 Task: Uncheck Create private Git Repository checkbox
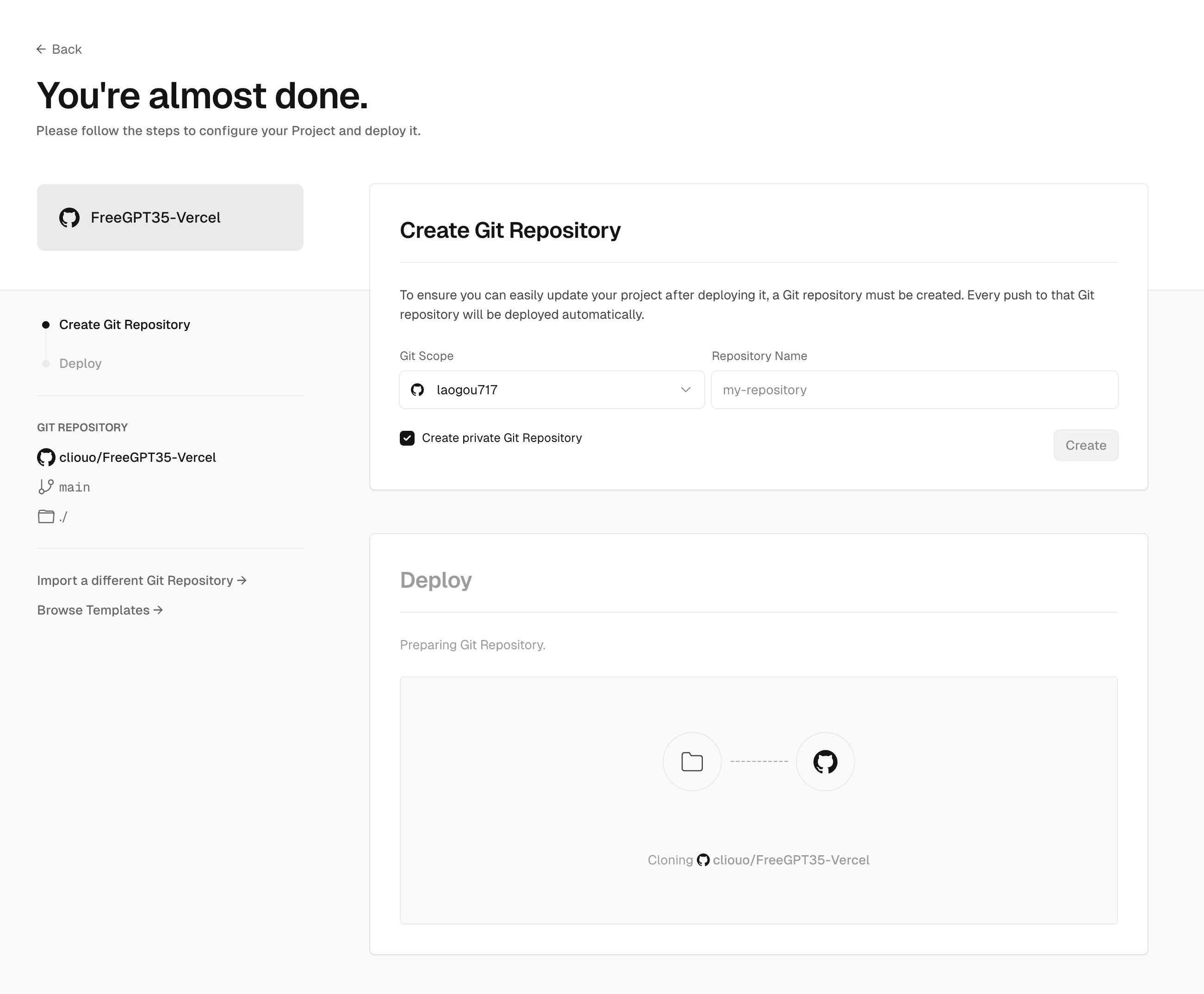(x=407, y=438)
